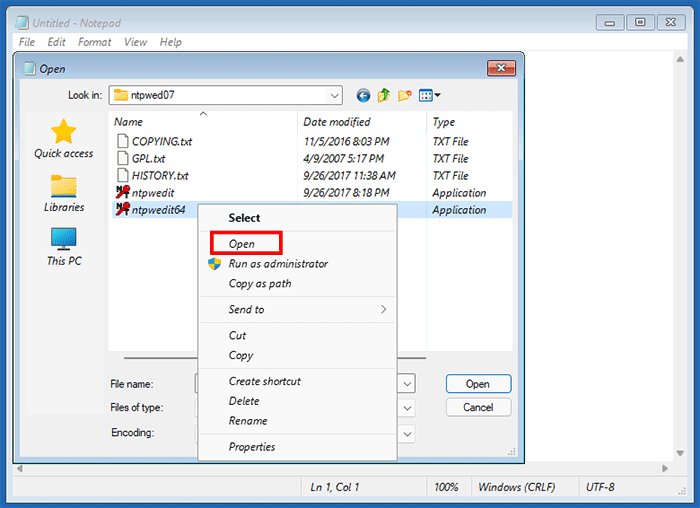Click the COPYING.txt file icon

(x=122, y=141)
